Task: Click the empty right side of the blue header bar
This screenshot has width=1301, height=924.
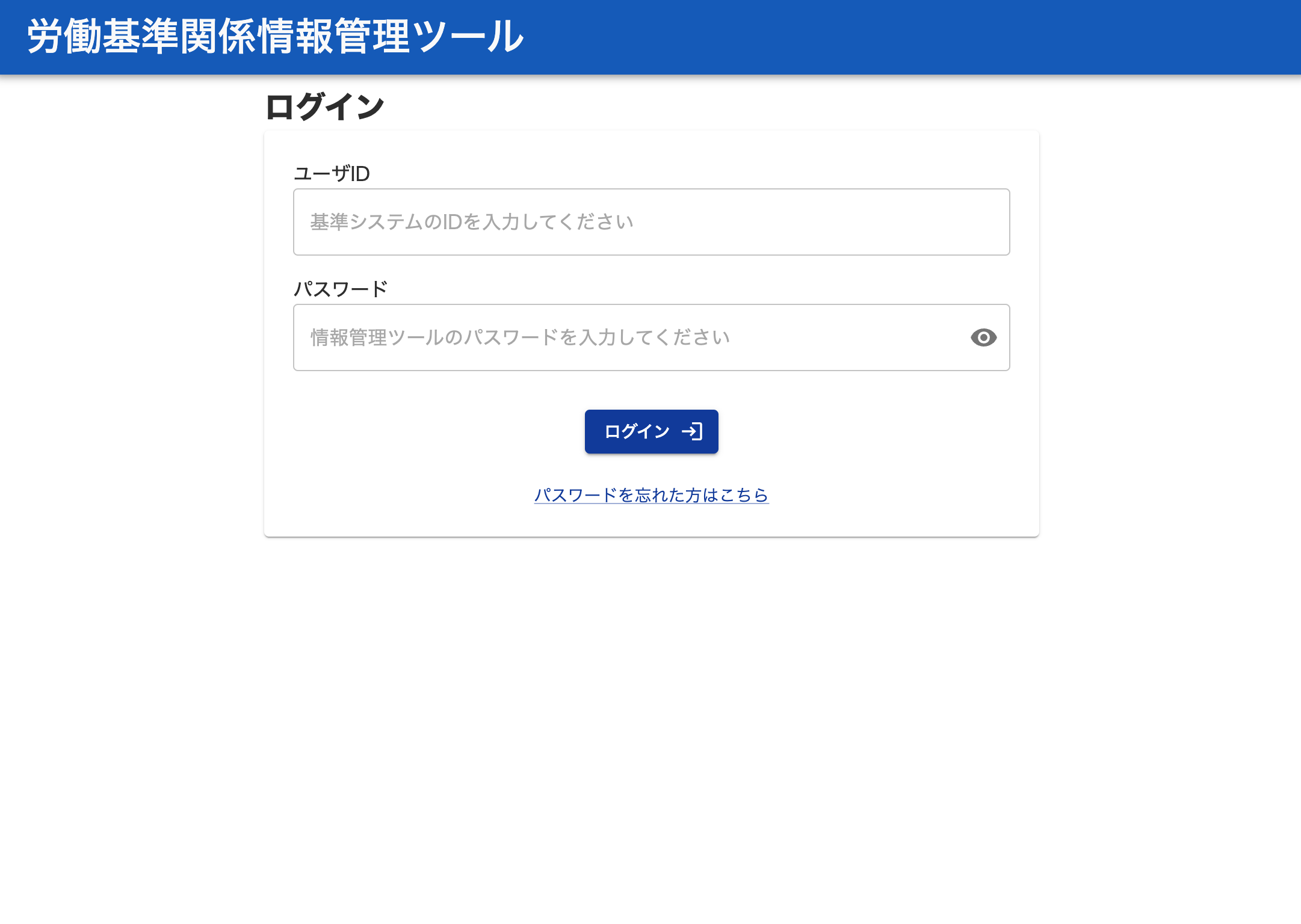Action: click(1023, 36)
